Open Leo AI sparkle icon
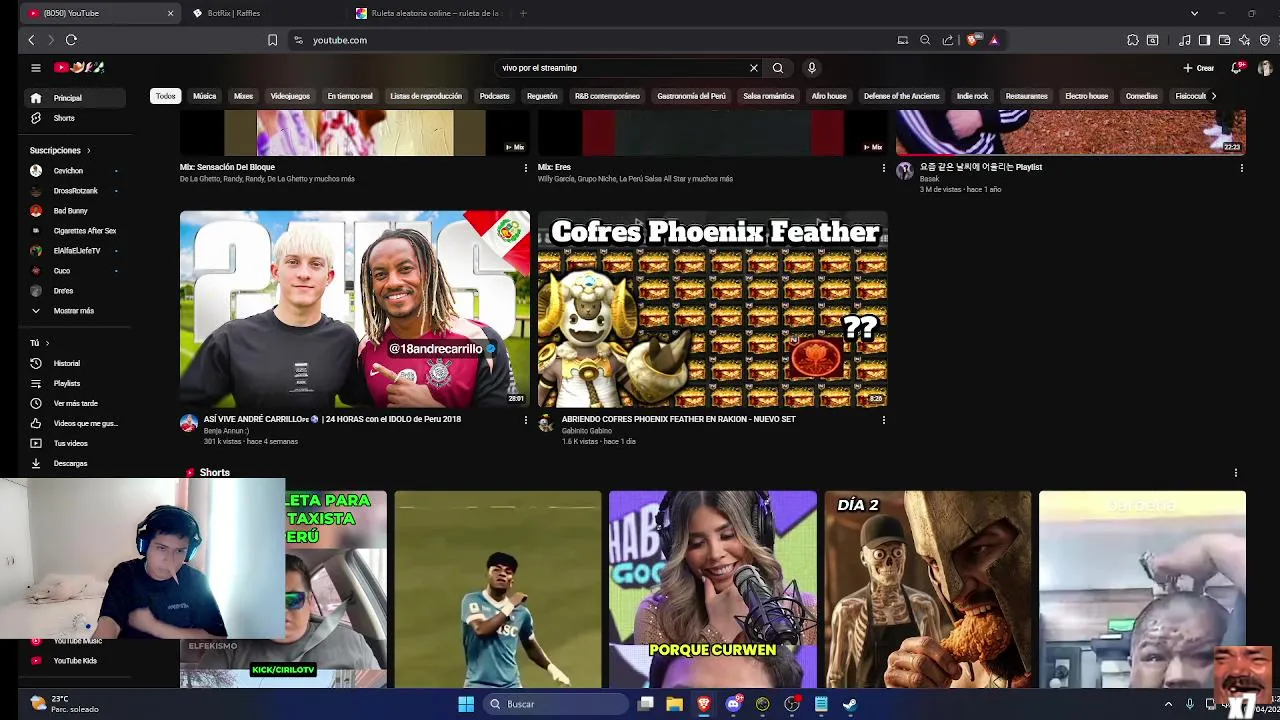Image resolution: width=1280 pixels, height=720 pixels. coord(1244,40)
